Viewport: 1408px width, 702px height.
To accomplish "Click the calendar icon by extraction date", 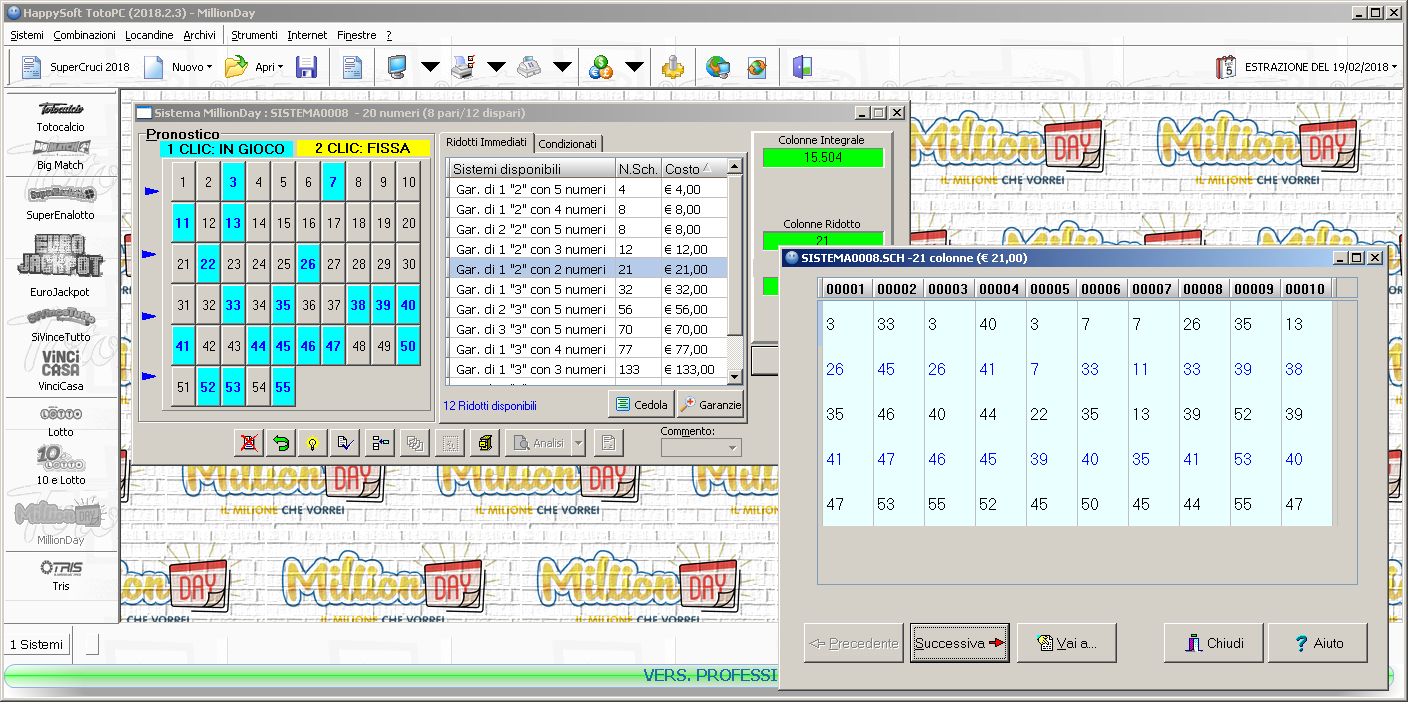I will 1225,67.
